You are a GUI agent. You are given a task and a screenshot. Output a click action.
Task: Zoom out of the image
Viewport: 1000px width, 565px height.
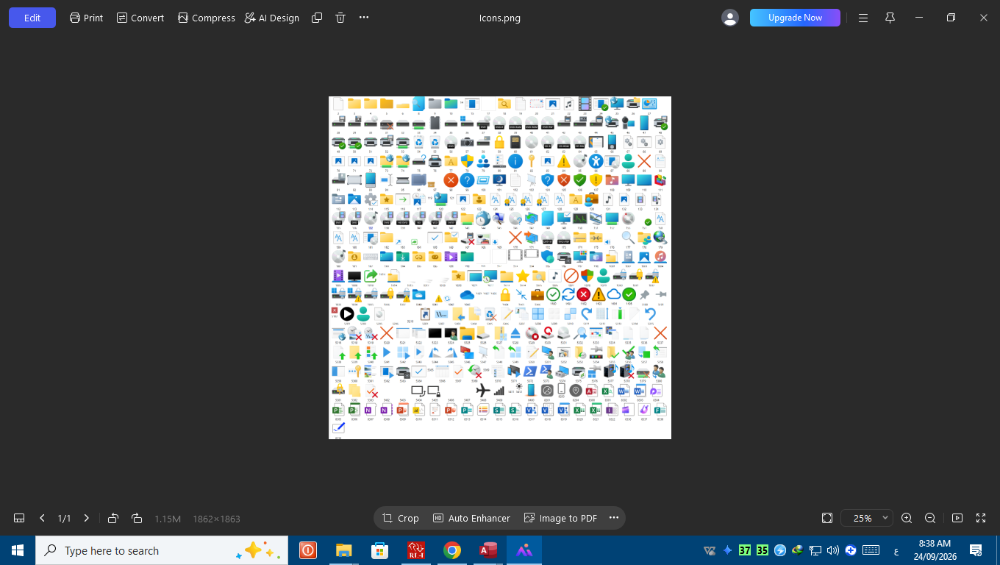point(930,518)
